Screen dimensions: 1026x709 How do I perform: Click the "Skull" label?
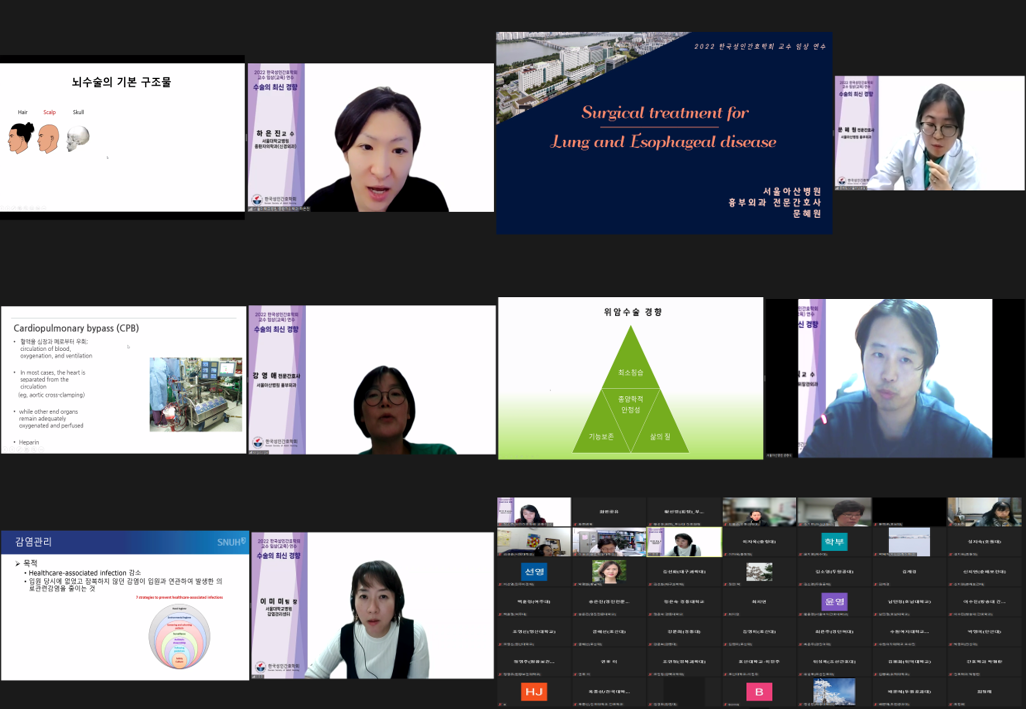coord(79,112)
